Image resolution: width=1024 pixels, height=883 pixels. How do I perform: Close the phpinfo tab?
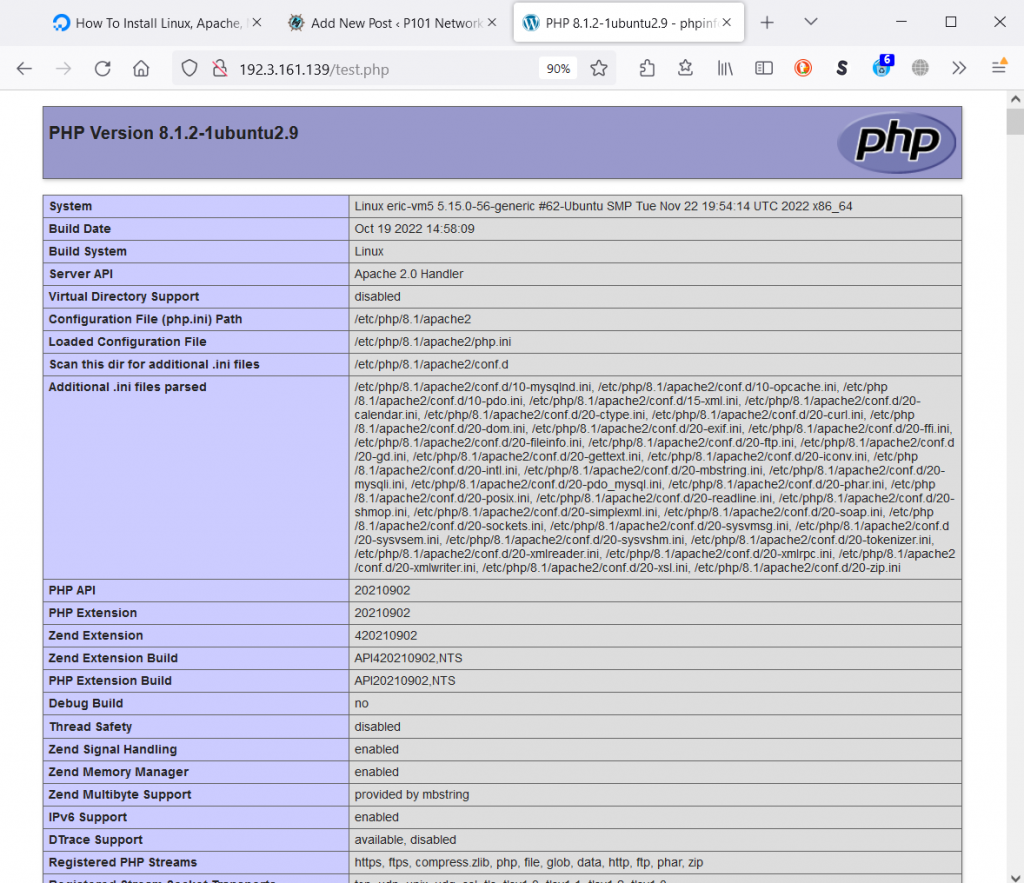pyautogui.click(x=726, y=23)
